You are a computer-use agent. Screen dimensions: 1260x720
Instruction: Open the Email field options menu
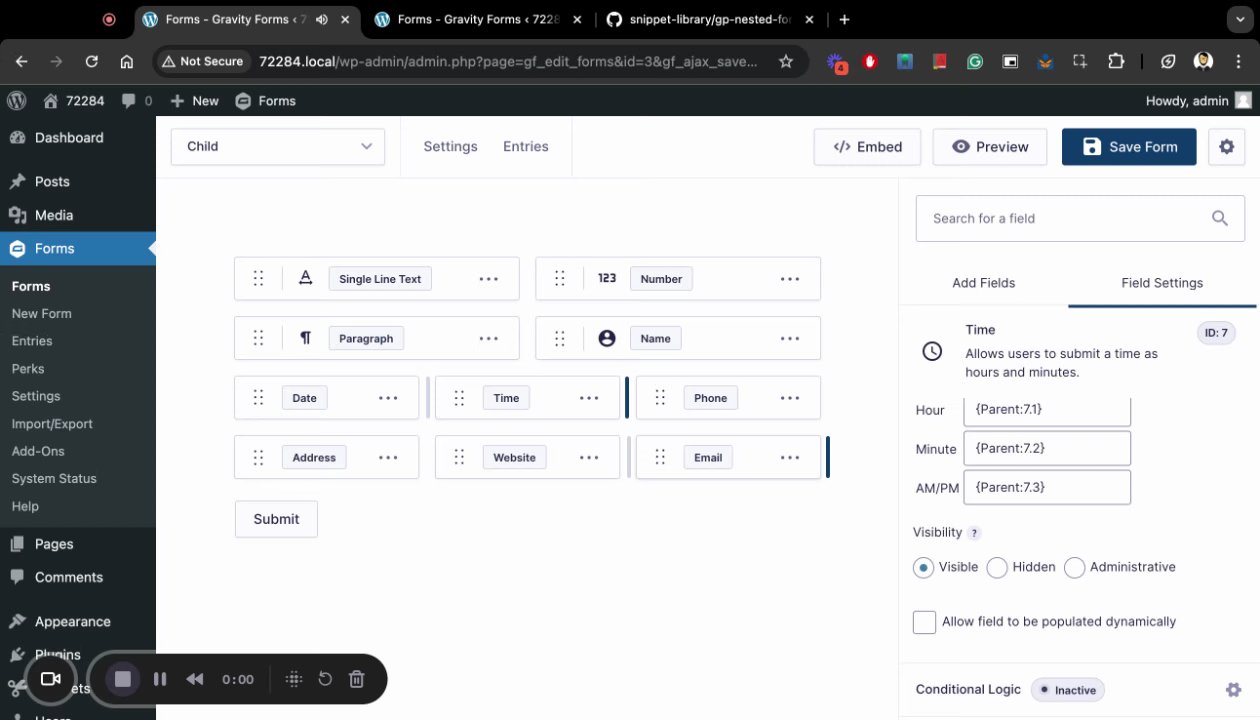790,458
